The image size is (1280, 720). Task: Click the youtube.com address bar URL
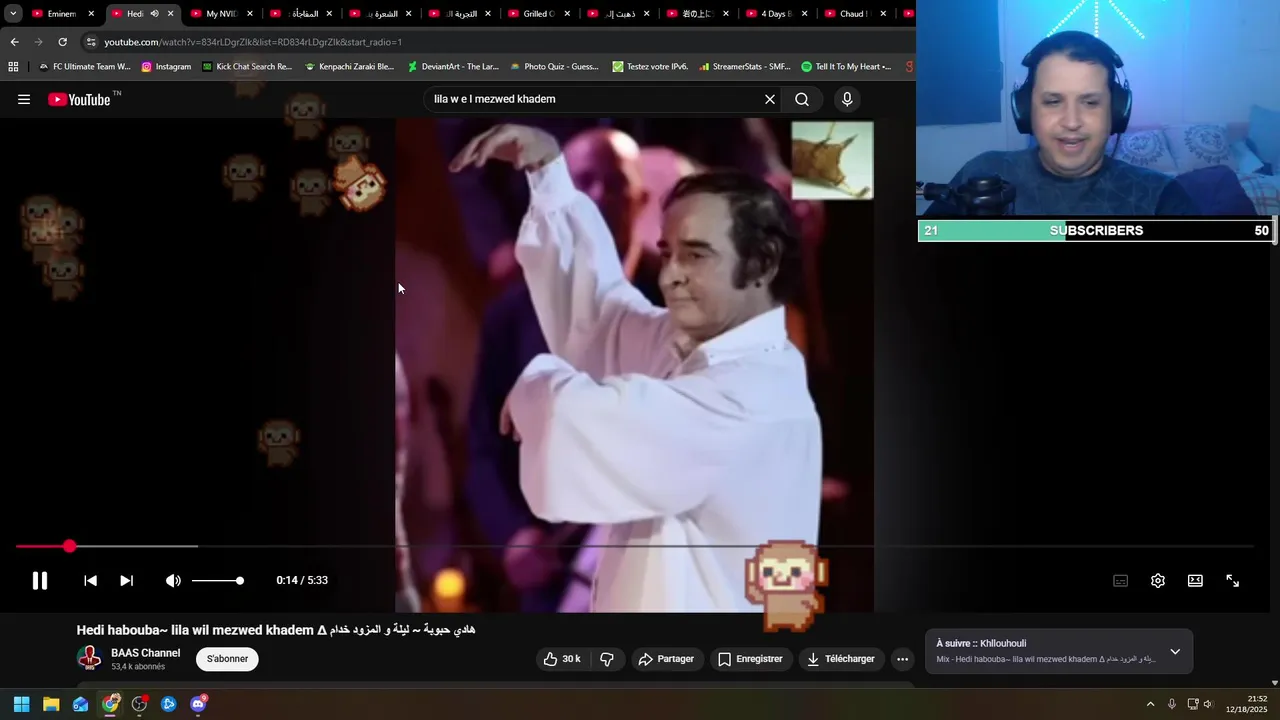tap(253, 42)
